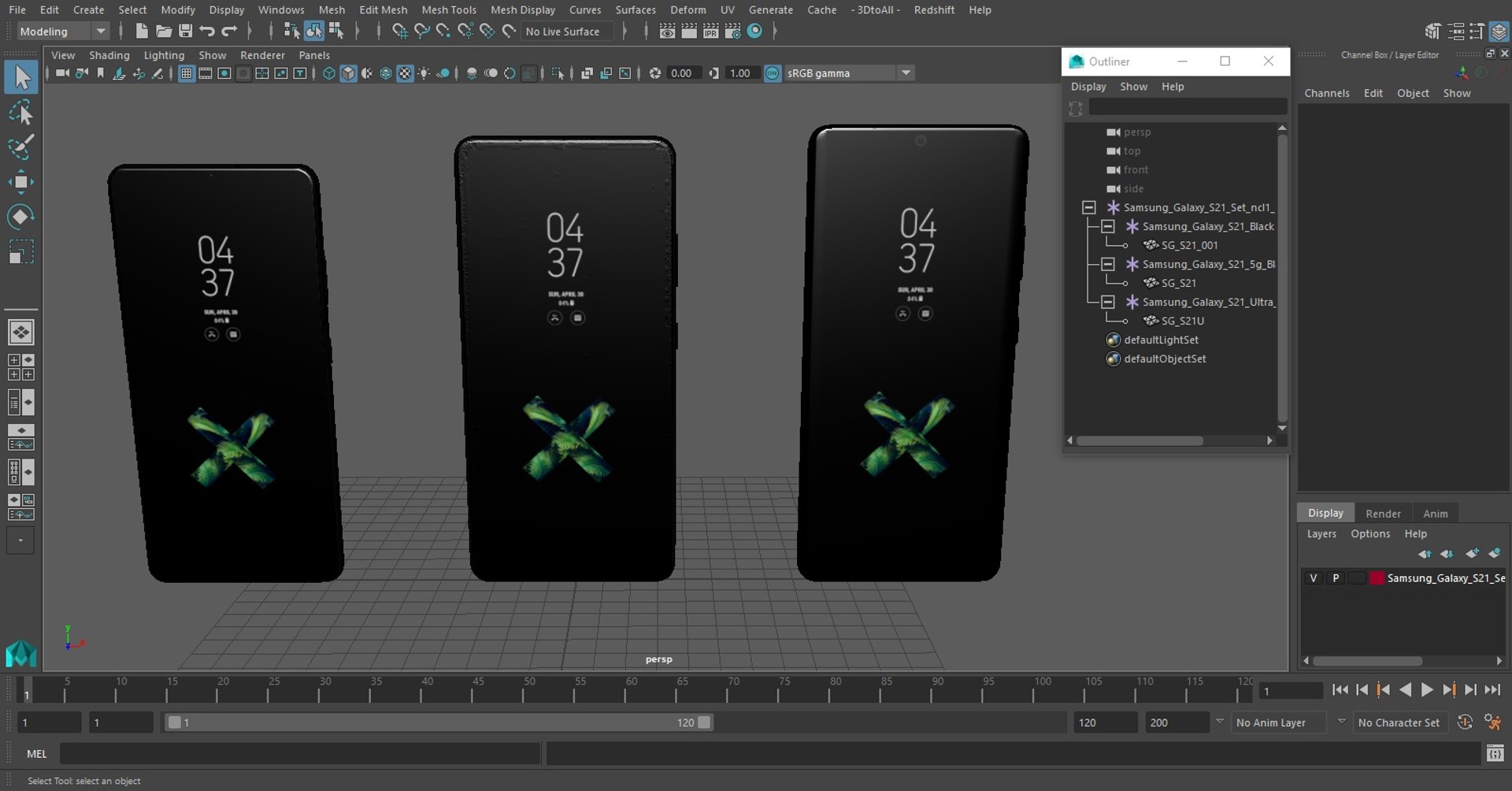1512x791 pixels.
Task: Toggle smooth shade all icon in viewport
Action: click(x=348, y=73)
